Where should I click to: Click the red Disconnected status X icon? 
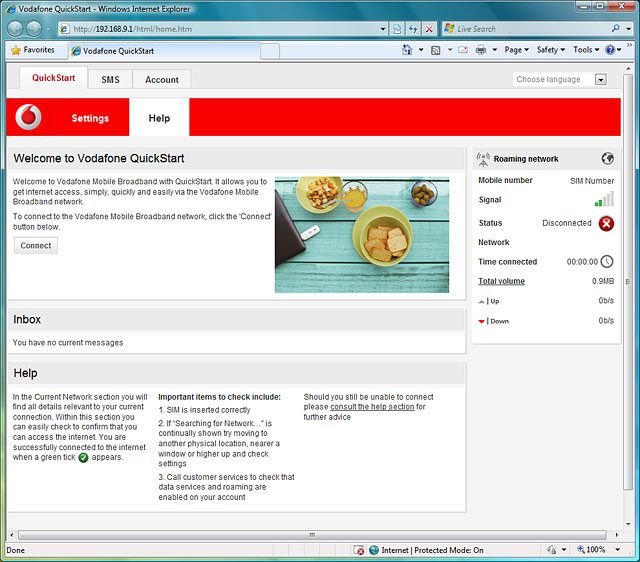click(x=606, y=223)
